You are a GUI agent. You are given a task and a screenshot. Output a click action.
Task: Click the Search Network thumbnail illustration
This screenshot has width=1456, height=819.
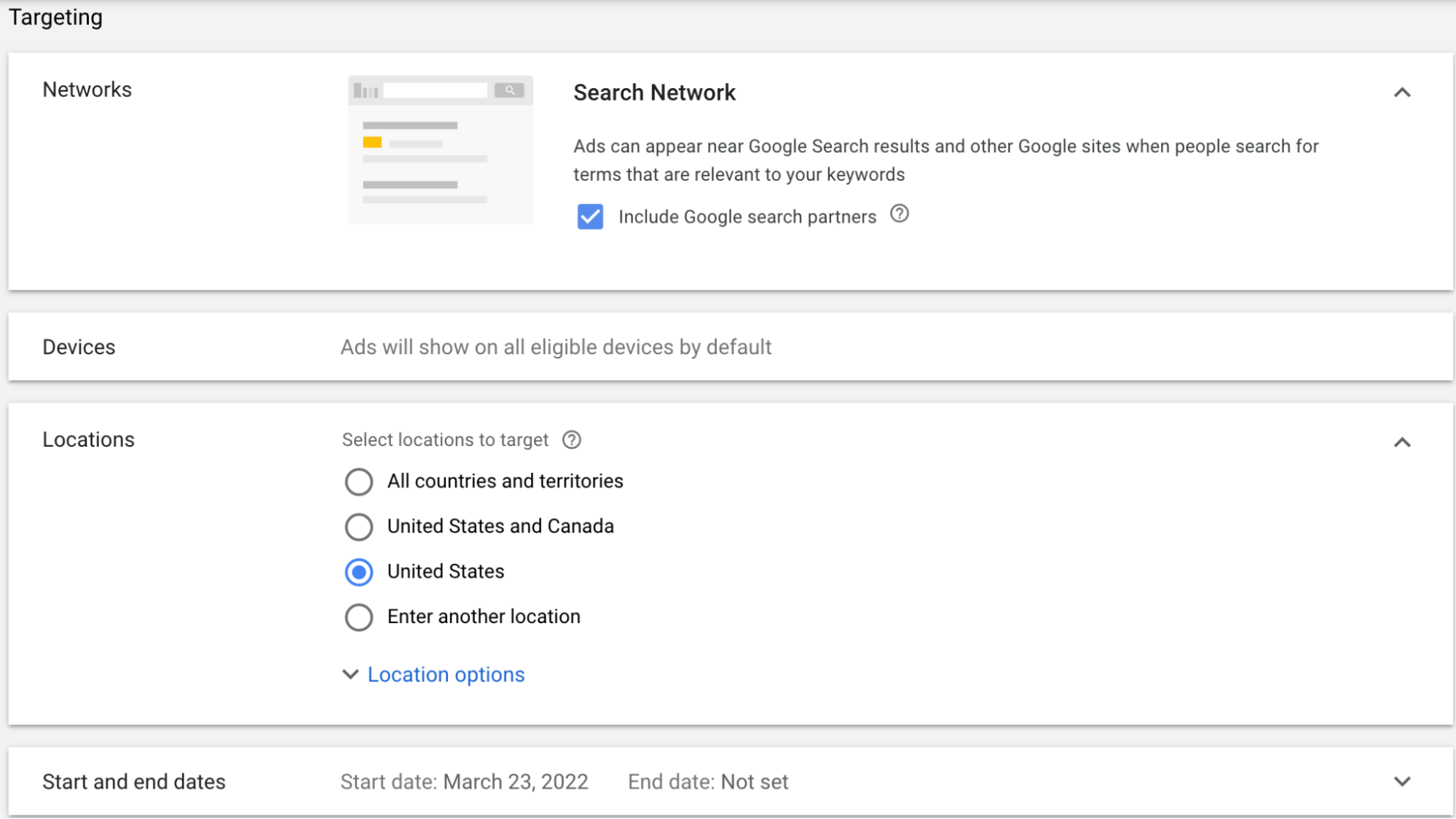pos(441,149)
